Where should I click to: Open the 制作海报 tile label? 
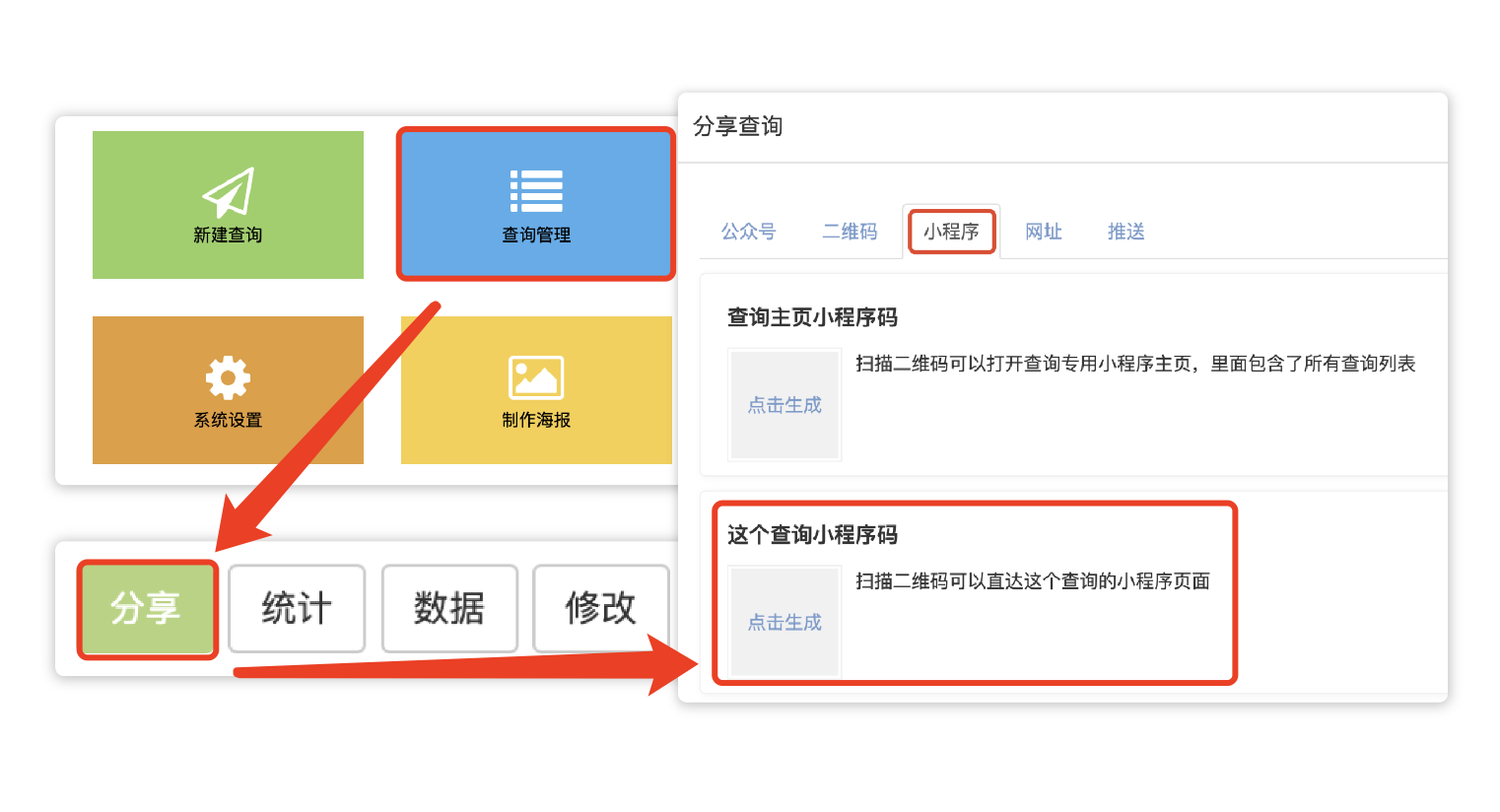pos(536,420)
